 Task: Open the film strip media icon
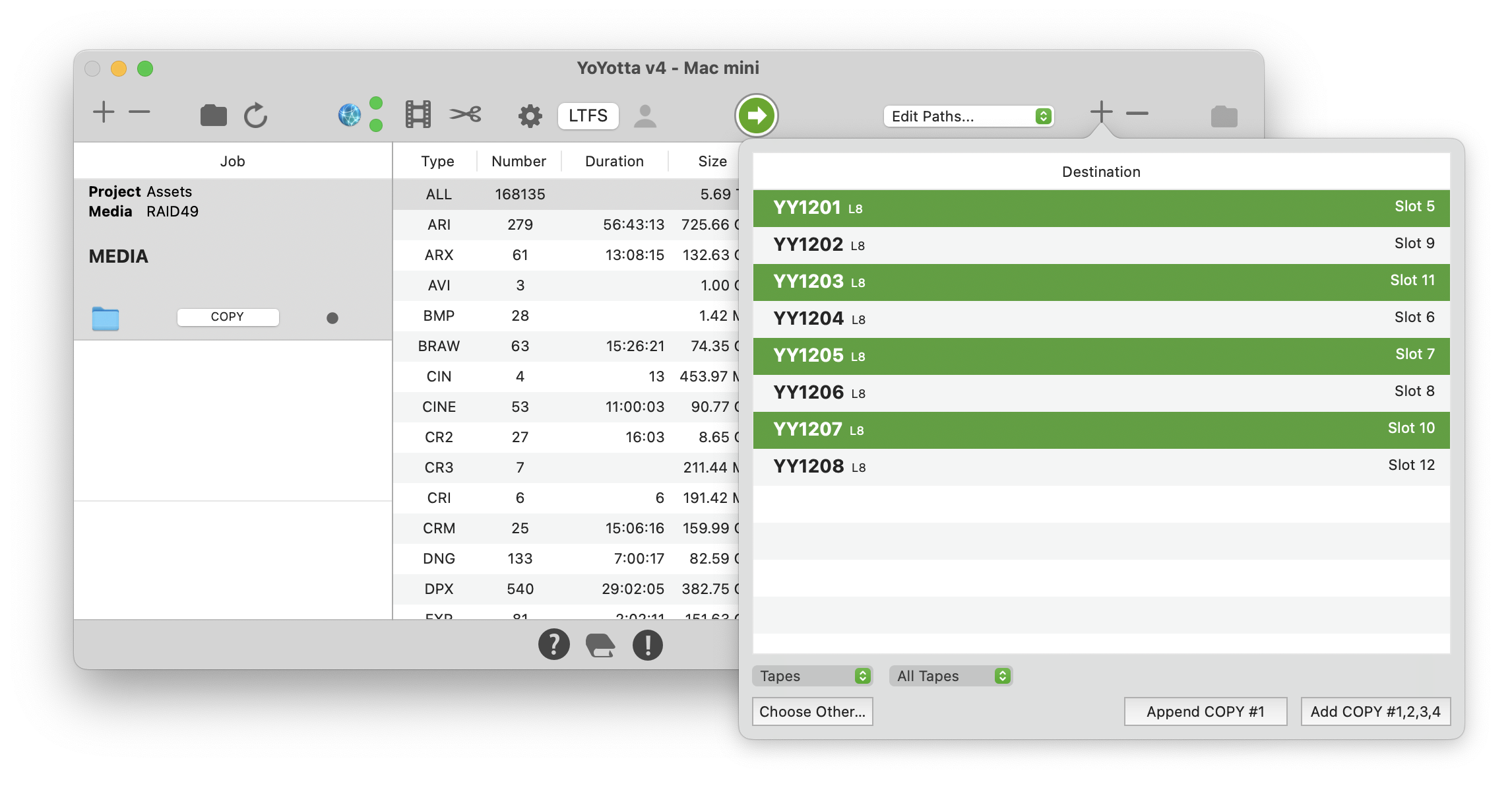418,115
